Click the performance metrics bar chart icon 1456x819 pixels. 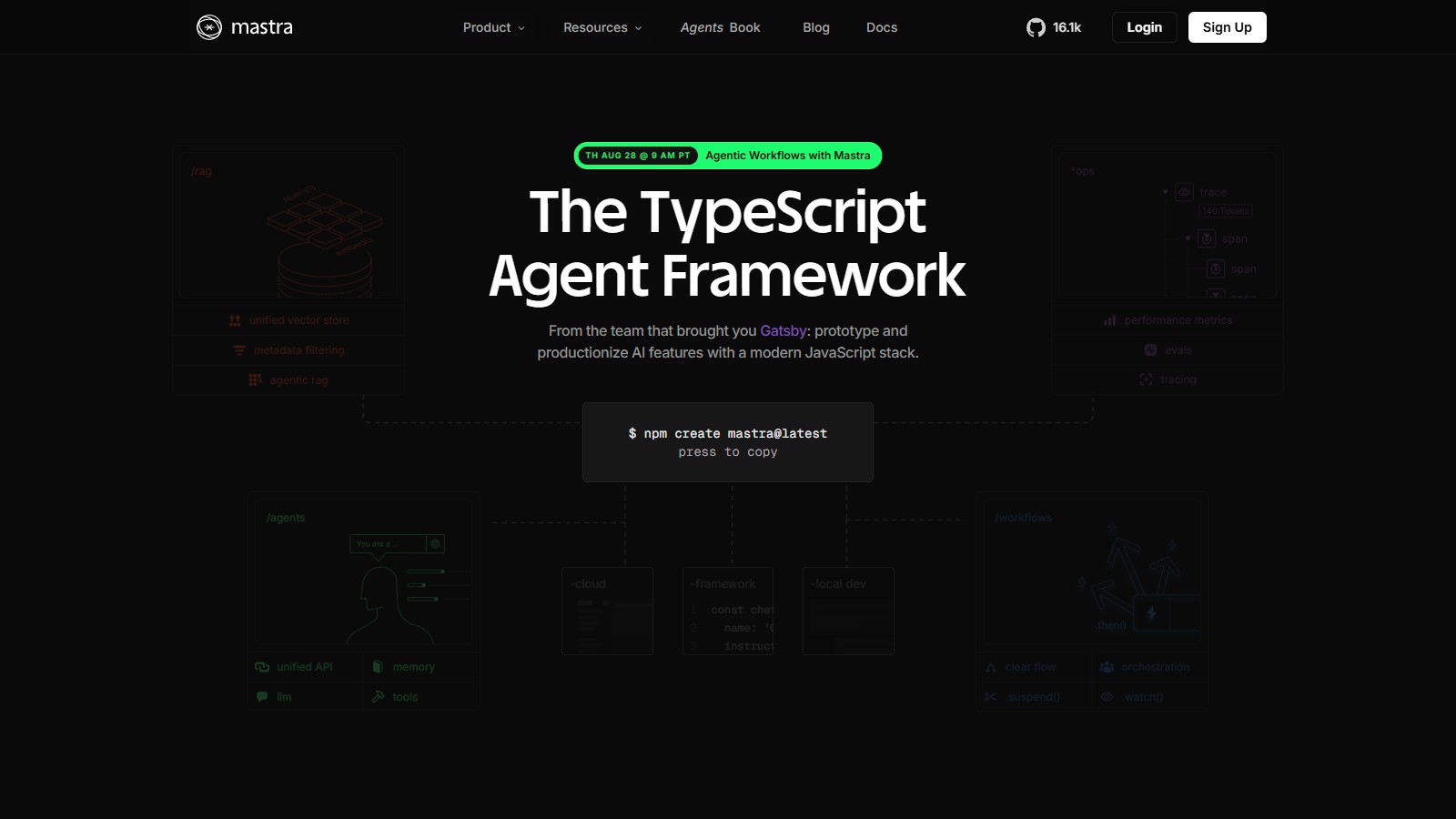coord(1109,320)
